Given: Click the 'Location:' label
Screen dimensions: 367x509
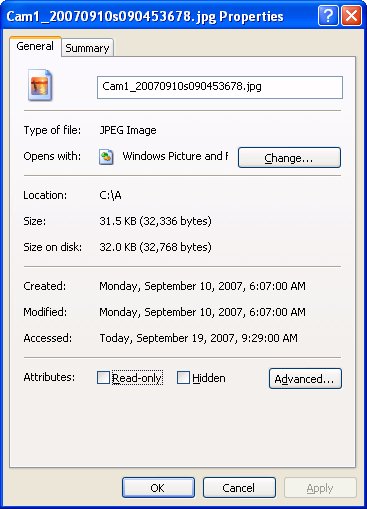Looking at the screenshot, I should pyautogui.click(x=45, y=195).
